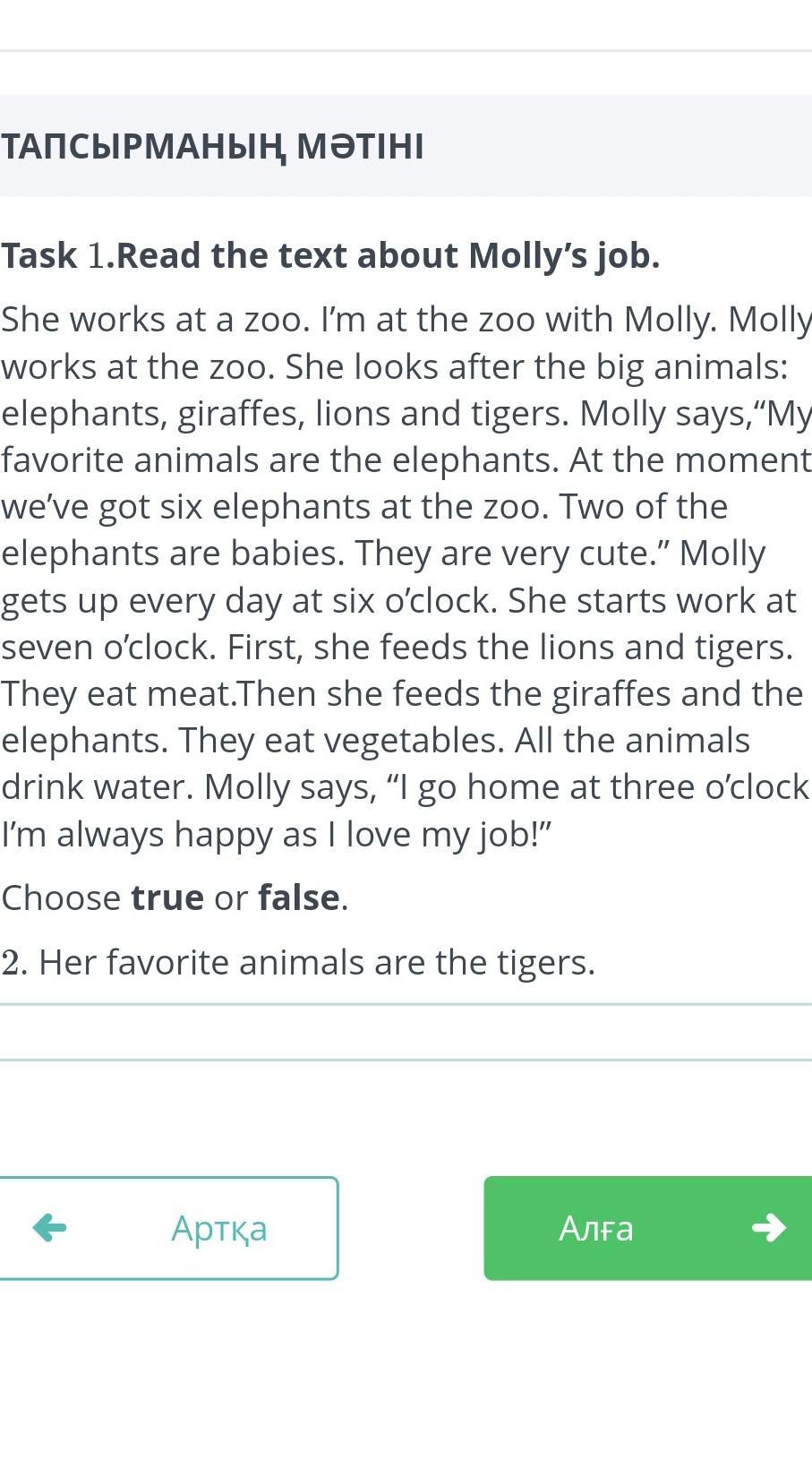Image resolution: width=812 pixels, height=1460 pixels.
Task: Select the bold word "true"
Action: pyautogui.click(x=167, y=897)
